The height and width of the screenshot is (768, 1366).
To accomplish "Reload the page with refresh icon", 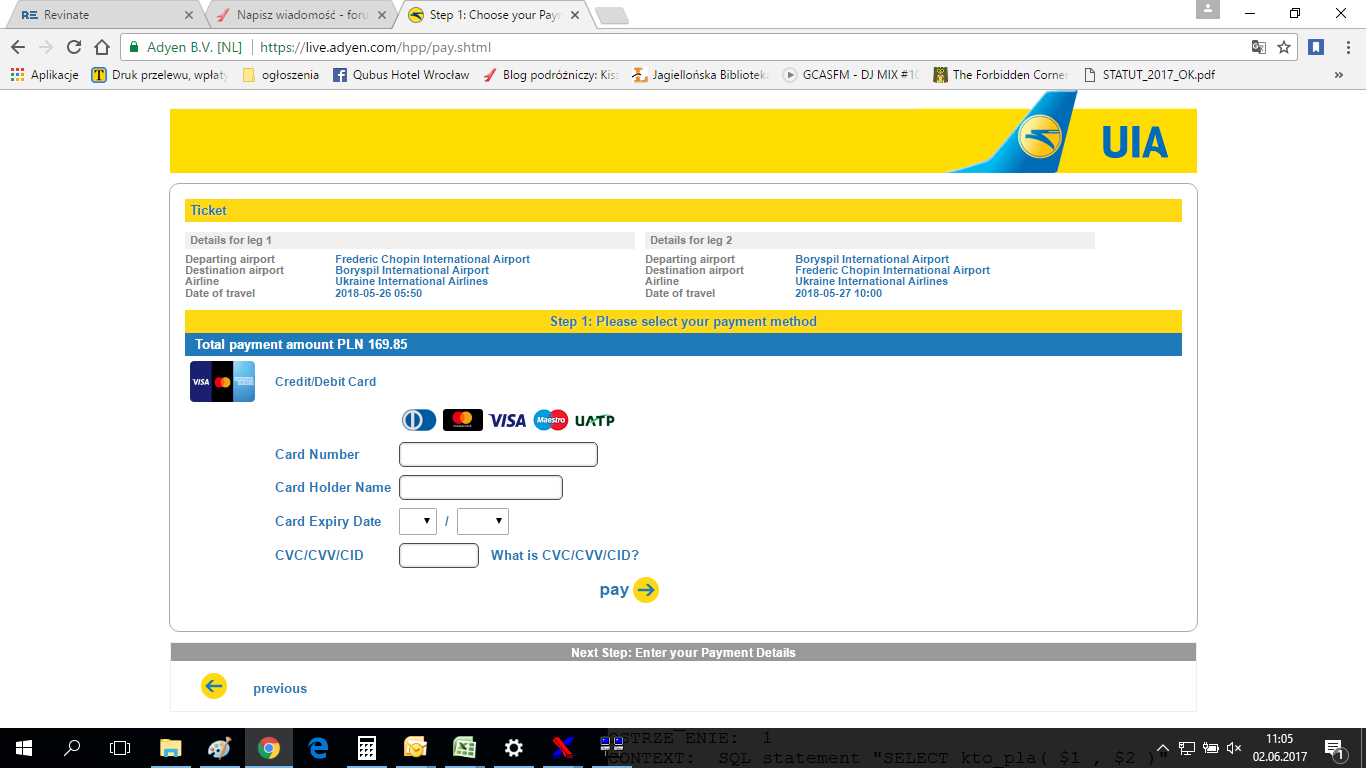I will (73, 47).
